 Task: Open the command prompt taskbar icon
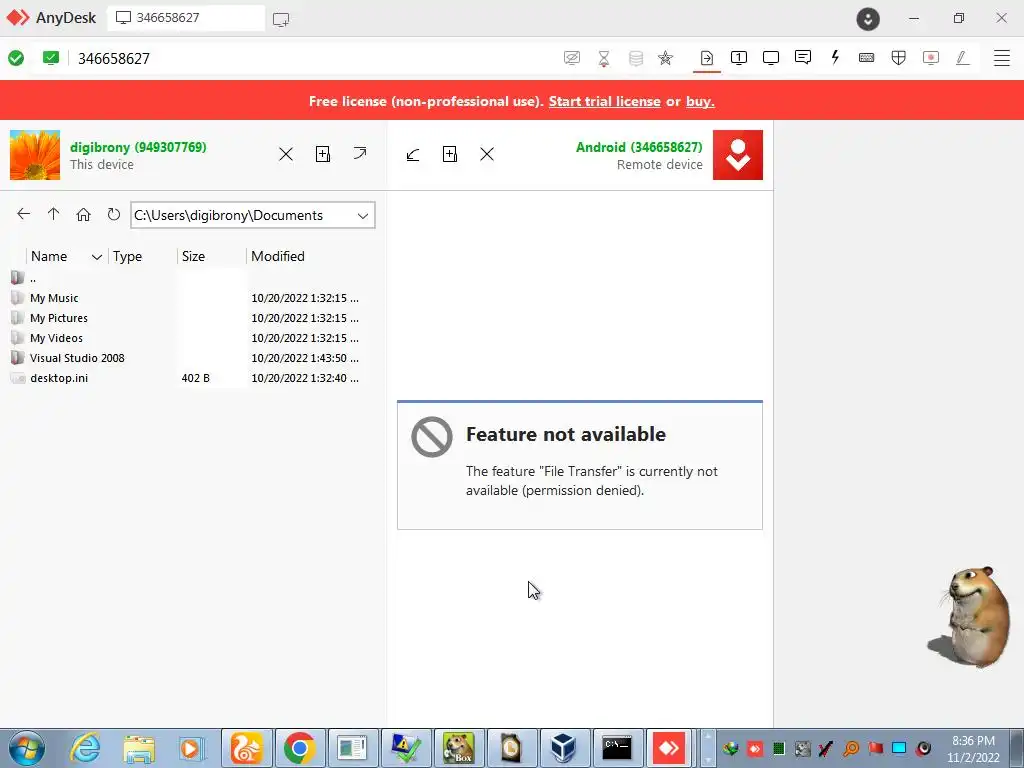617,748
